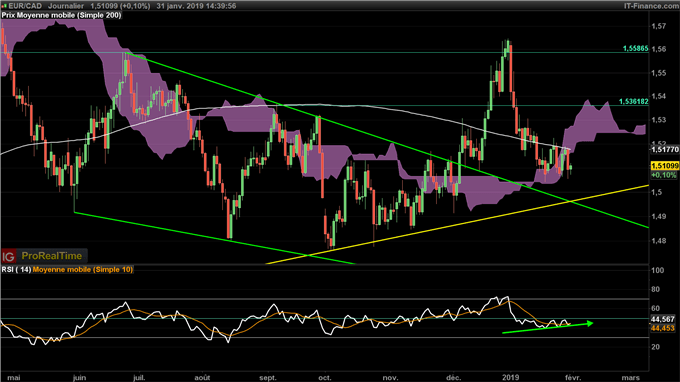Click the 1,51770 moving average price tag
This screenshot has height=382, width=680.
point(664,150)
